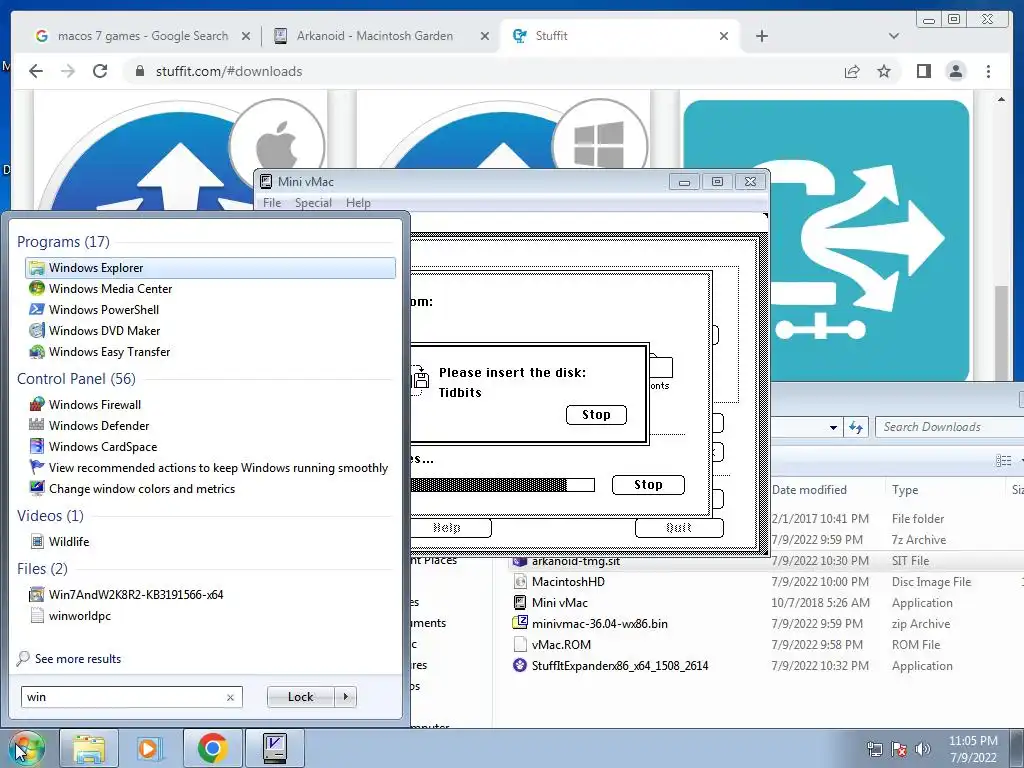Select MacintoshHD disc image file
Viewport: 1024px width, 768px height.
tap(568, 581)
